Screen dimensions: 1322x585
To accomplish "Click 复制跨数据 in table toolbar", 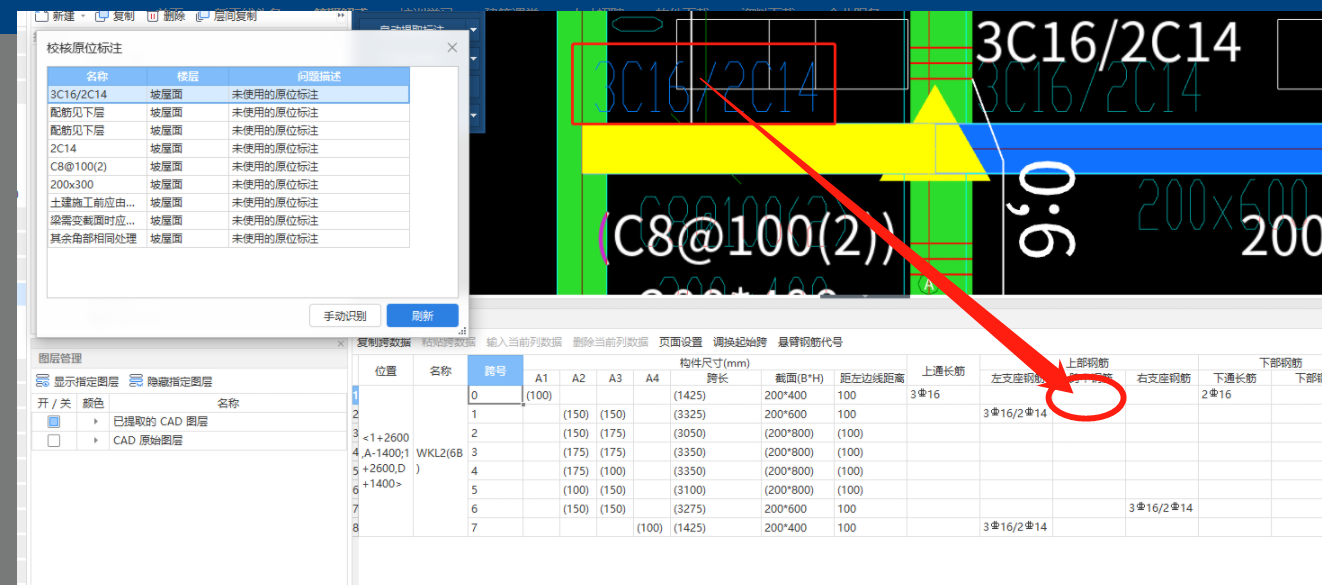I will click(x=384, y=342).
